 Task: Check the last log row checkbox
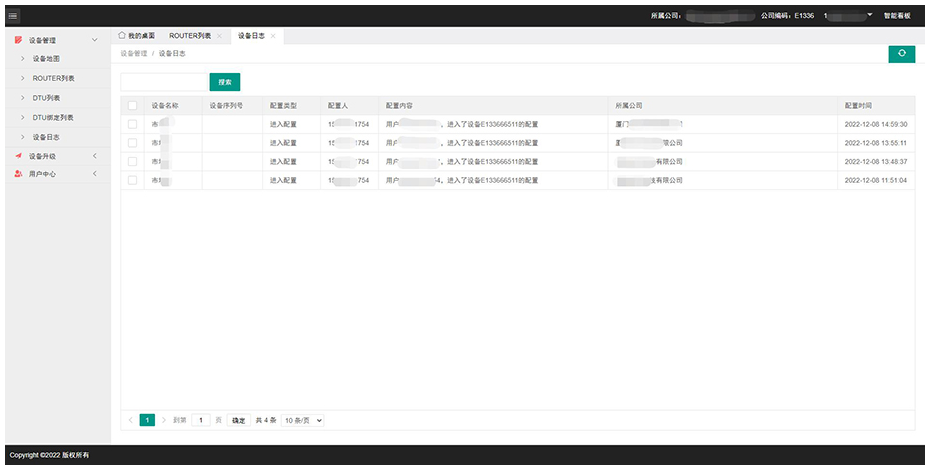pyautogui.click(x=132, y=181)
